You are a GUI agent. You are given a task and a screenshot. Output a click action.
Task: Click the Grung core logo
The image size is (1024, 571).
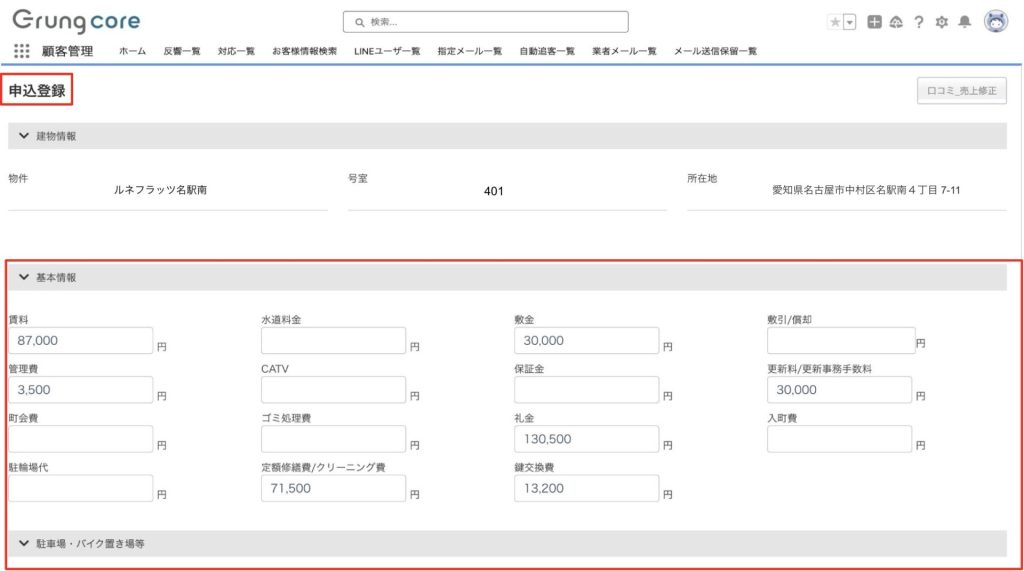(76, 21)
